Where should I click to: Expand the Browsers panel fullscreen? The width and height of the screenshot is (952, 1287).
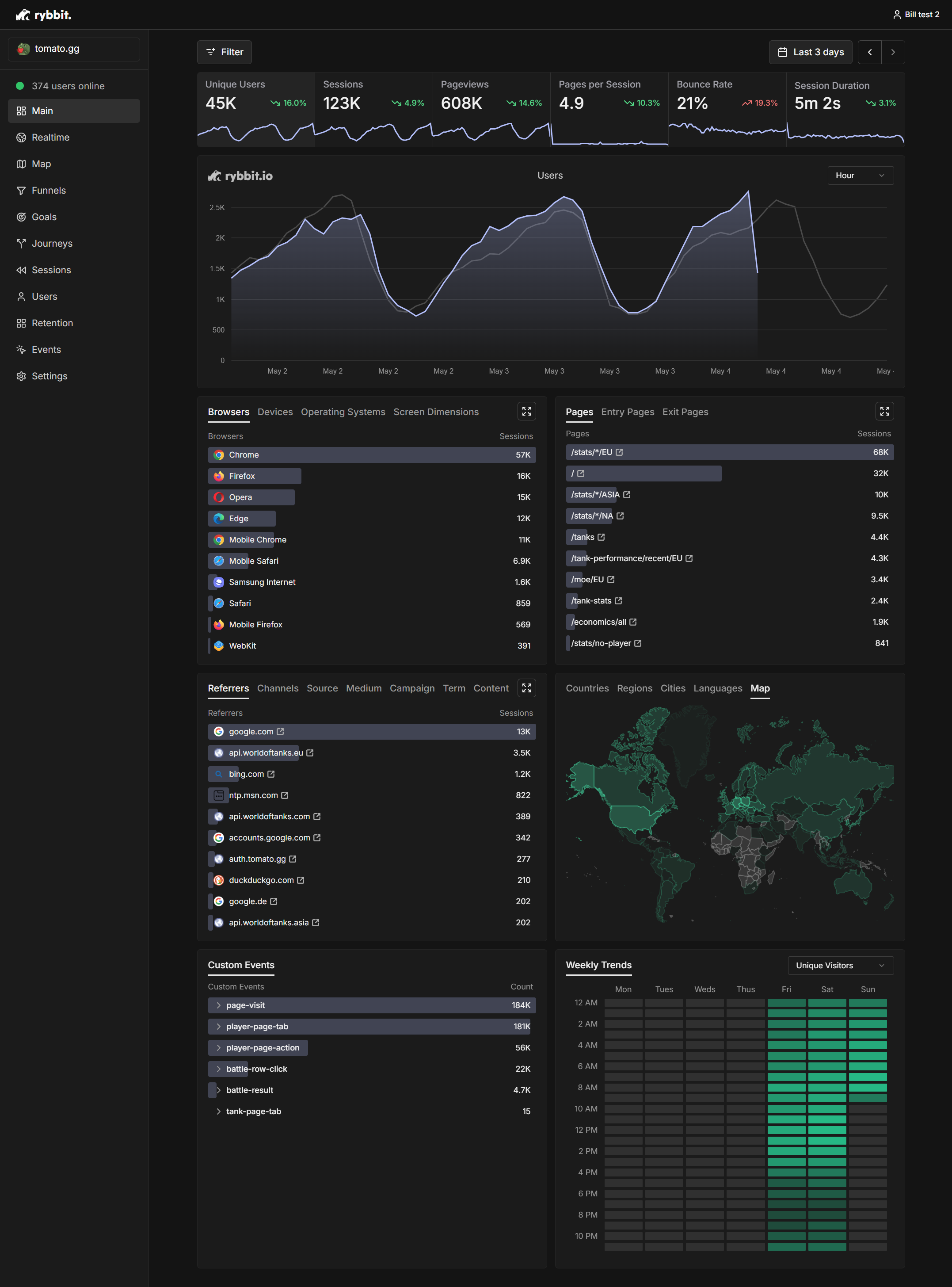click(x=526, y=411)
